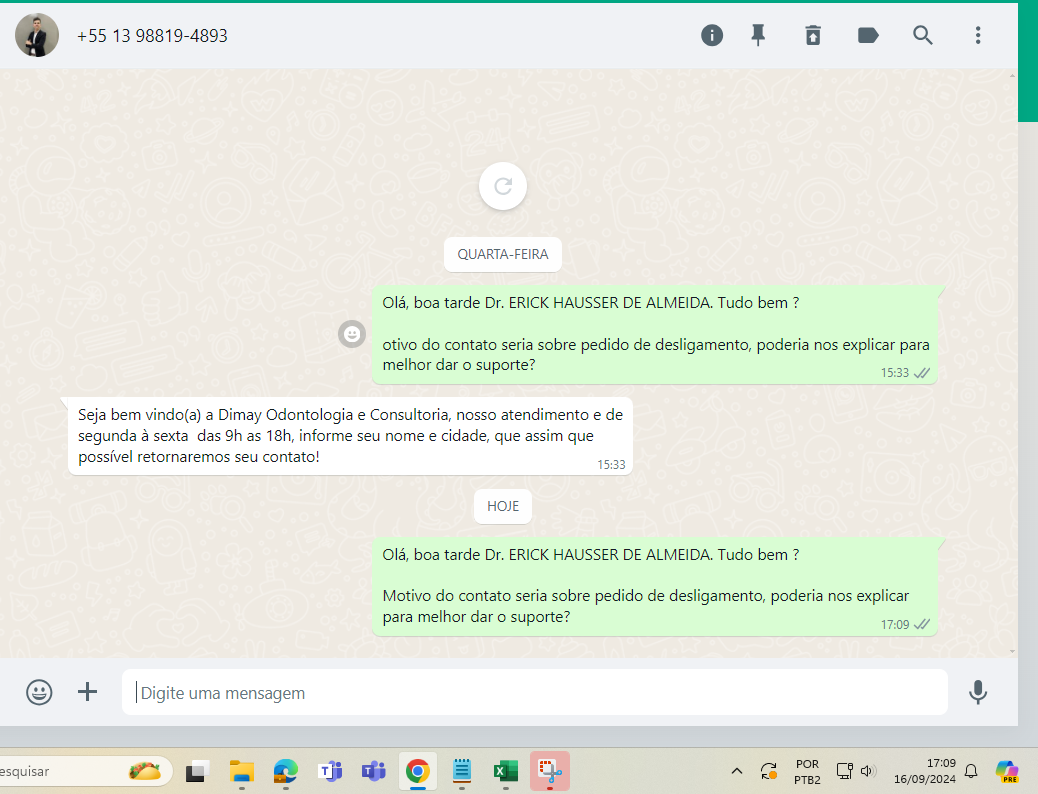
Task: Click the label tag icon
Action: pyautogui.click(x=868, y=35)
